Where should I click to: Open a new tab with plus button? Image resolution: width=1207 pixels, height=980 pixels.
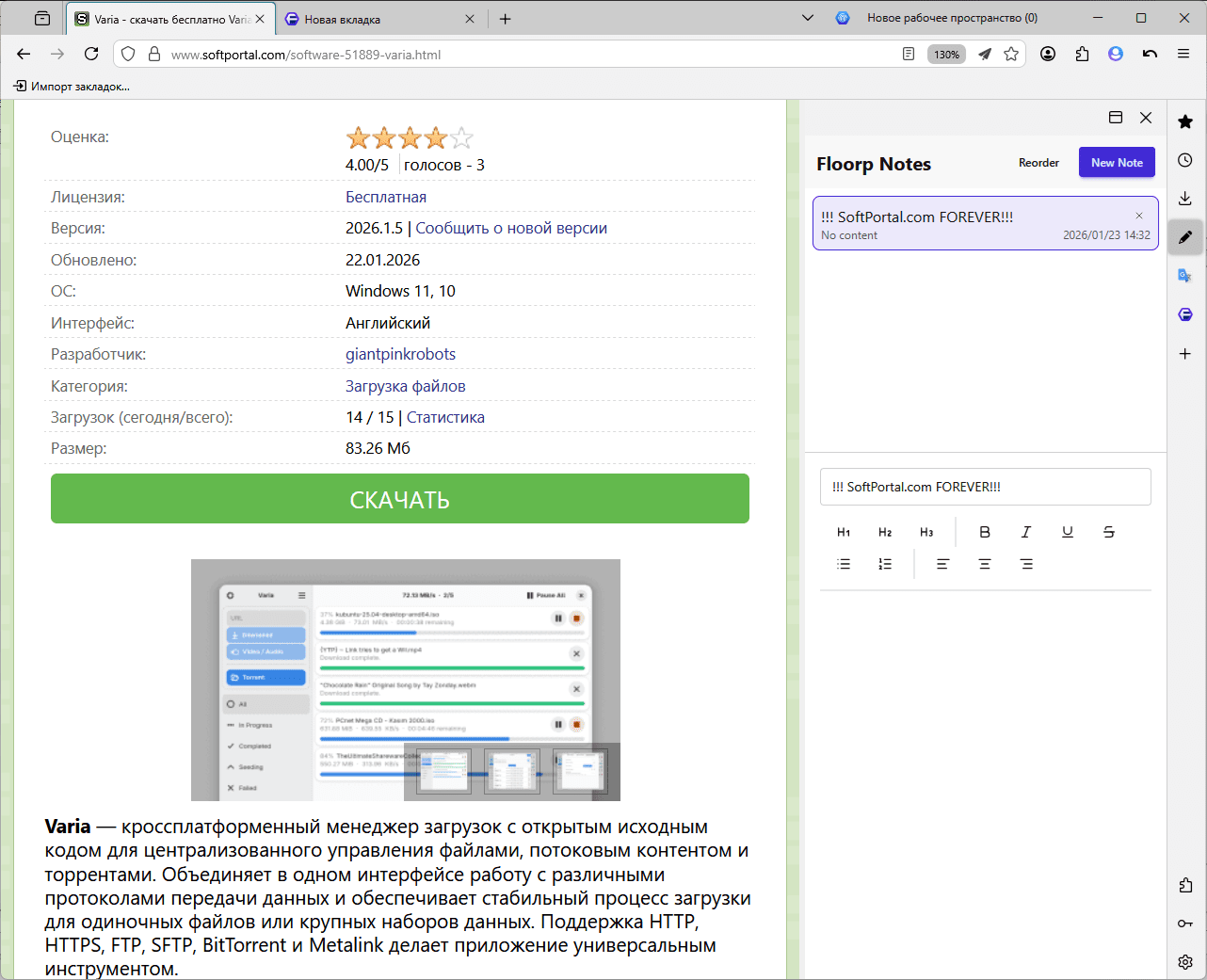506,19
